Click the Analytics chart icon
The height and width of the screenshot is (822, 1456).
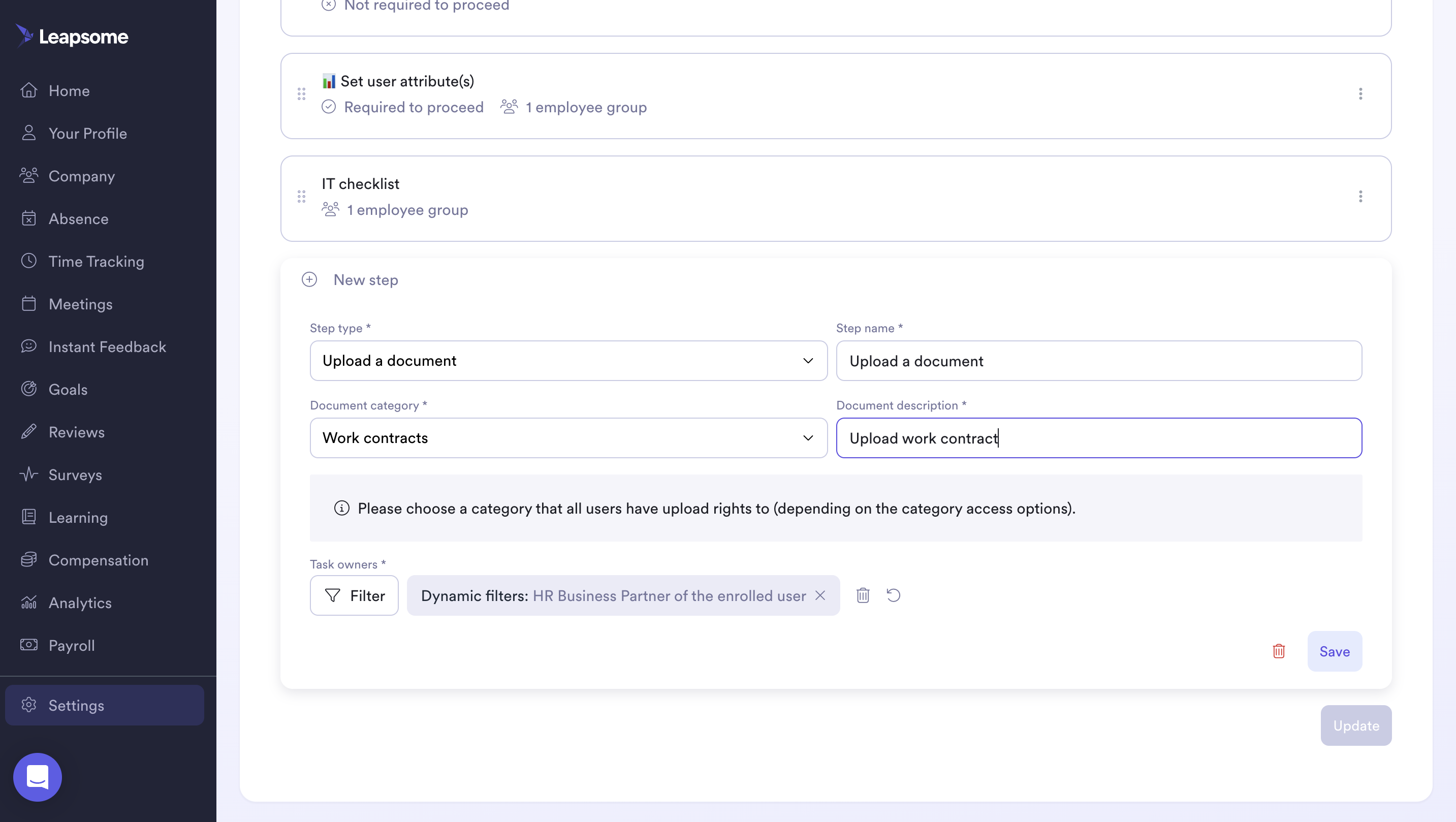[29, 602]
